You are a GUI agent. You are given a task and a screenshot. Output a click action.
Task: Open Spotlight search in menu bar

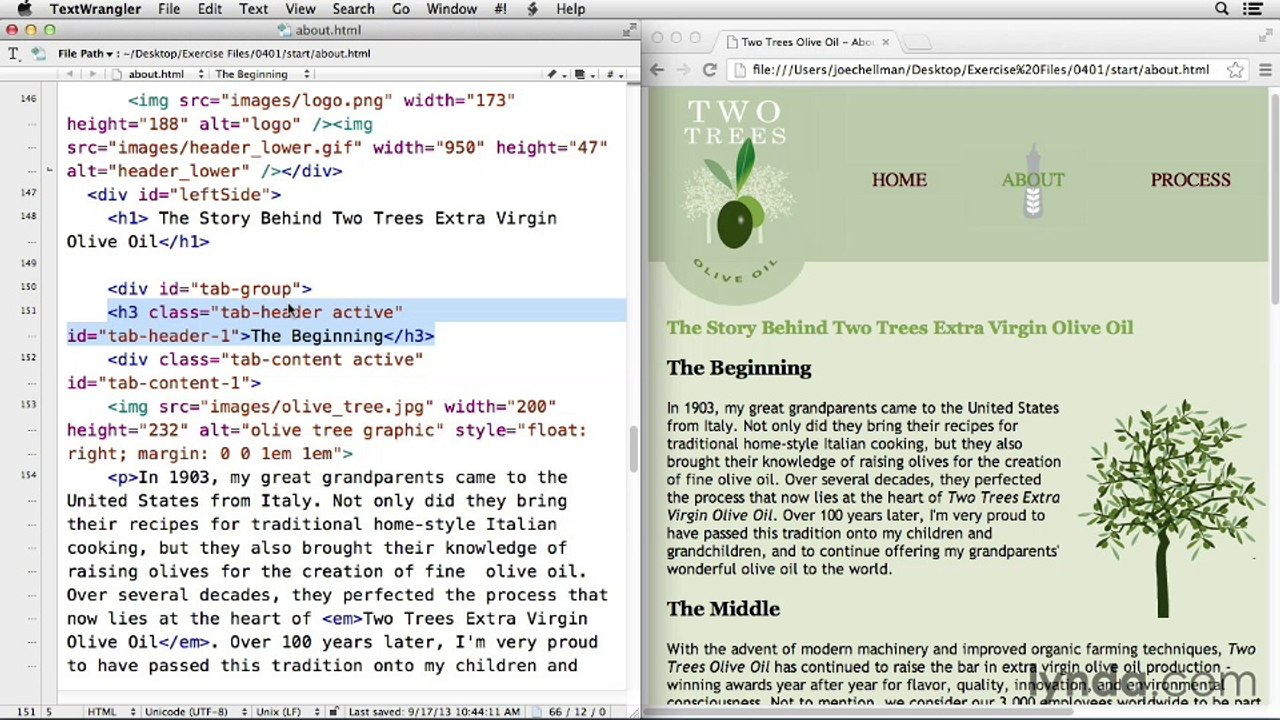tap(1222, 9)
